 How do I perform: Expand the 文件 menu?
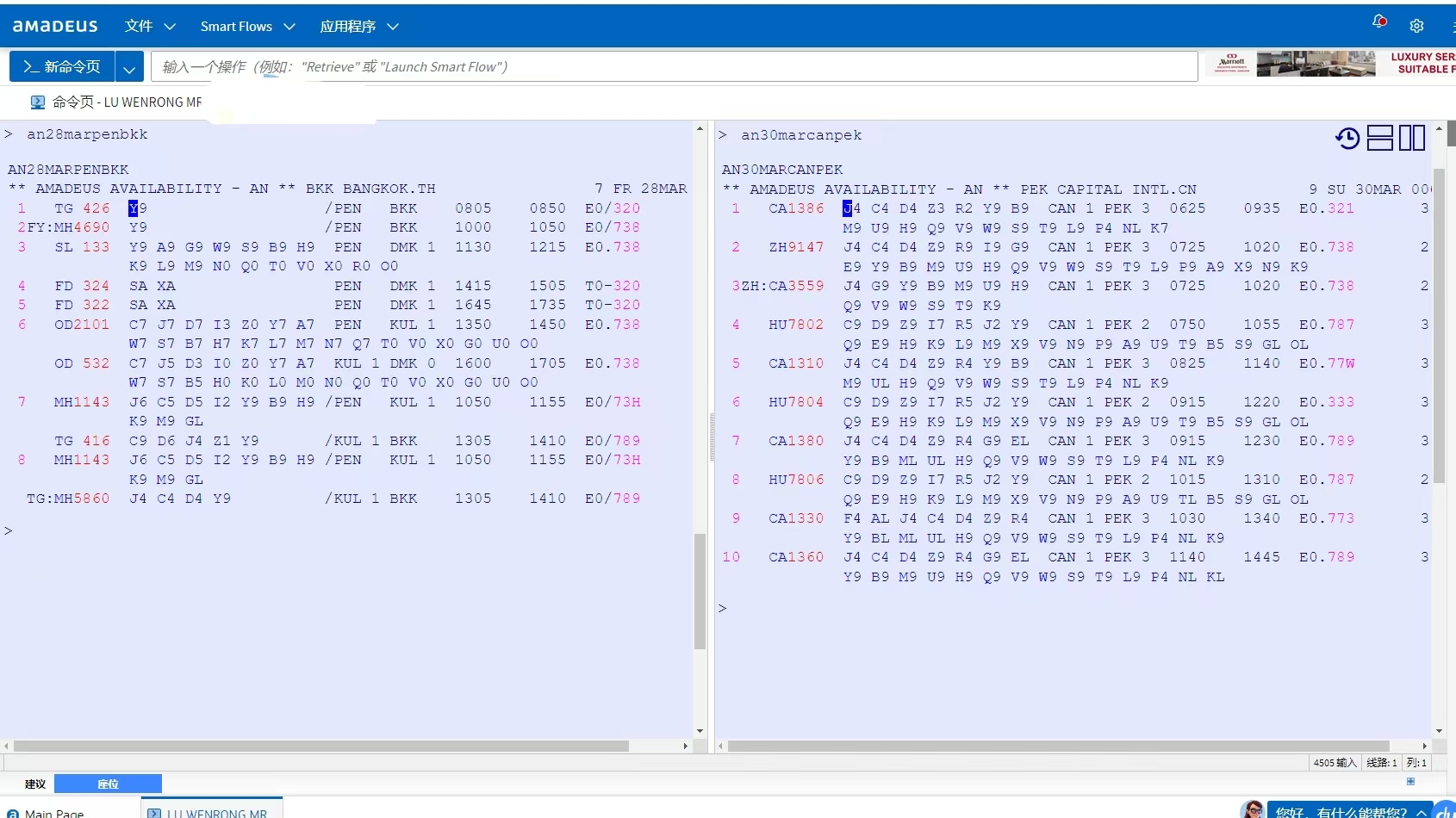[150, 27]
